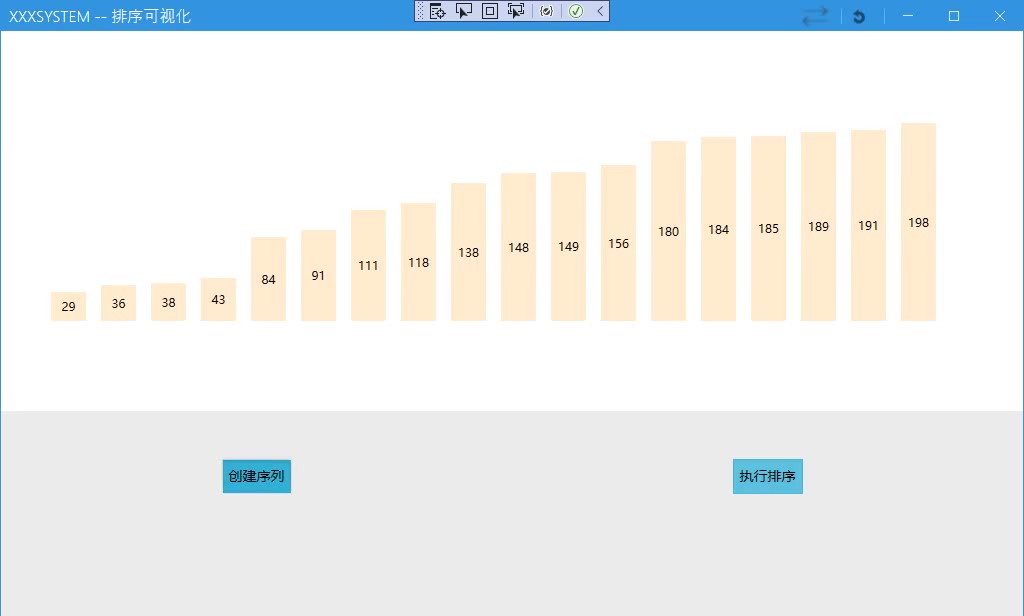Click the bar with value 111

click(x=368, y=265)
